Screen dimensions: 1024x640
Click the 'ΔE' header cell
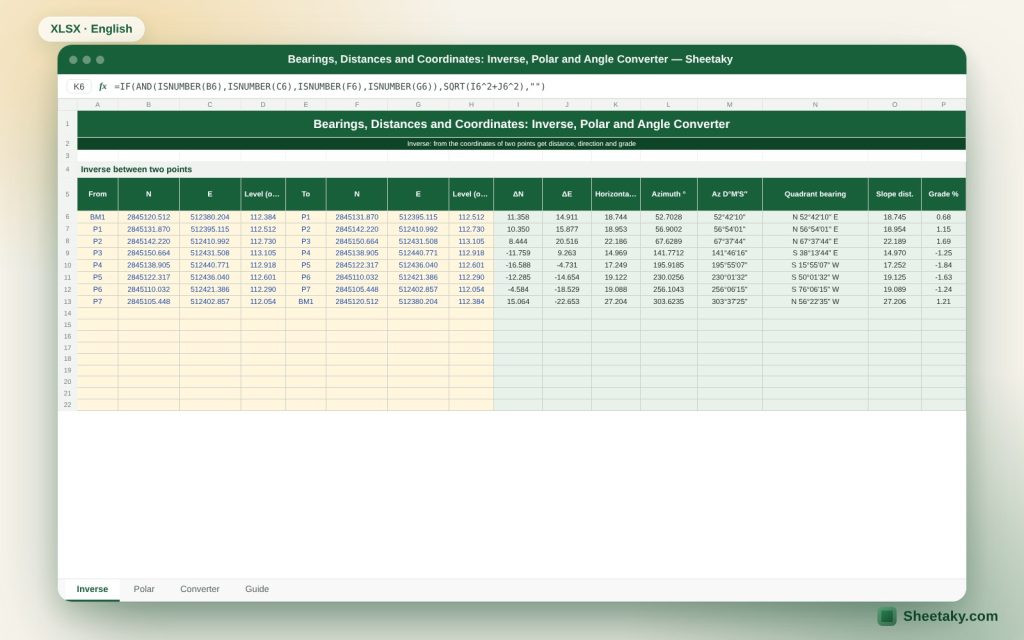coord(567,194)
